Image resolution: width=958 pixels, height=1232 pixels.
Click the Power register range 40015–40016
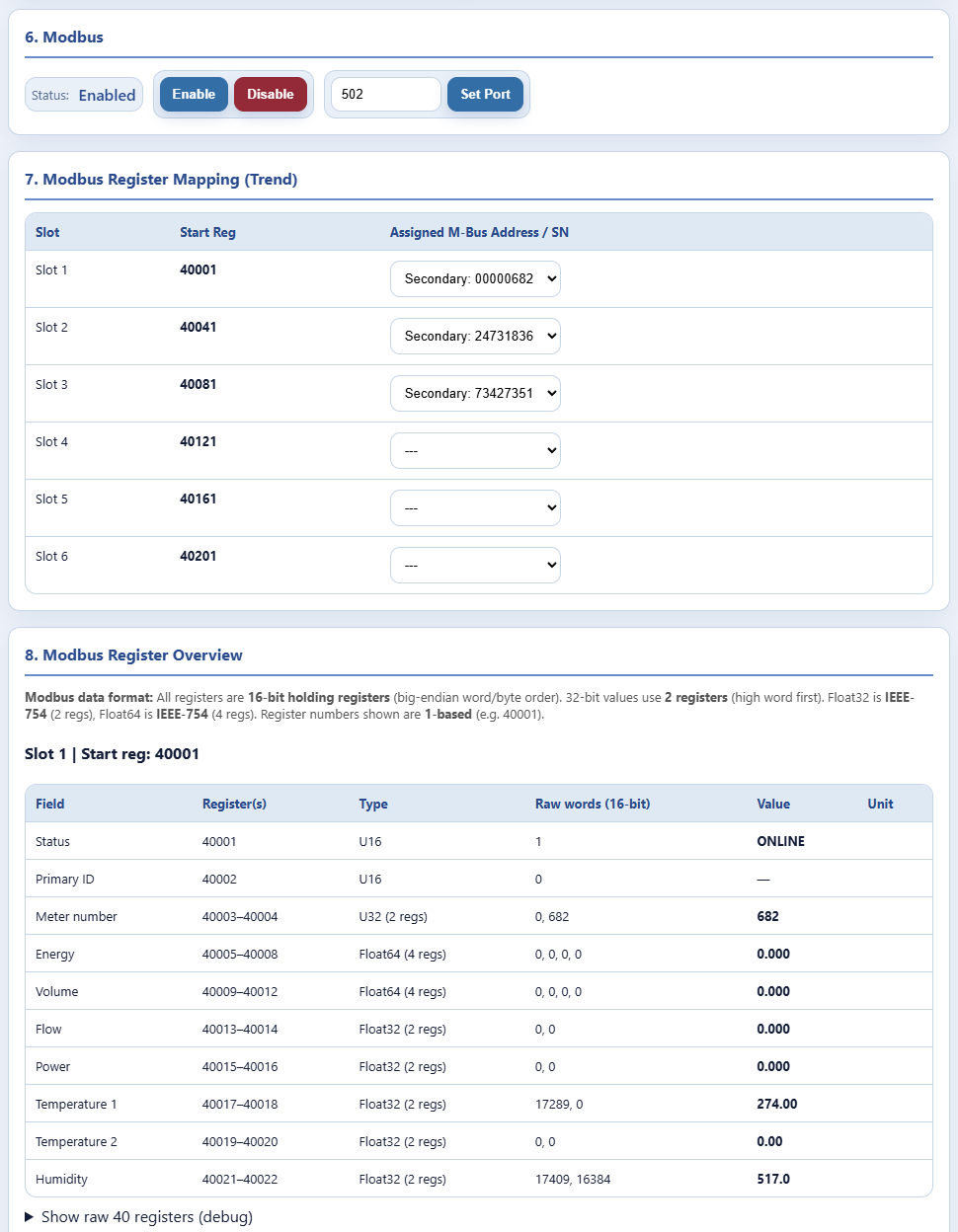point(240,1066)
